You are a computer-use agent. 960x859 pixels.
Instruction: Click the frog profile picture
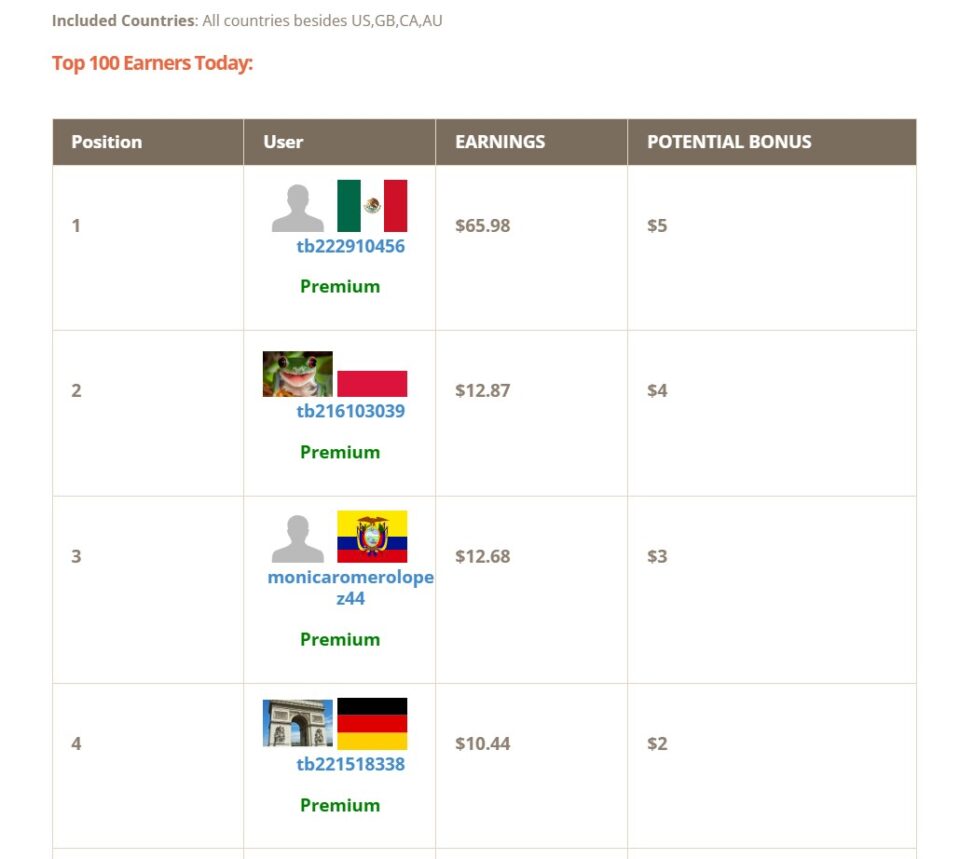[x=298, y=374]
